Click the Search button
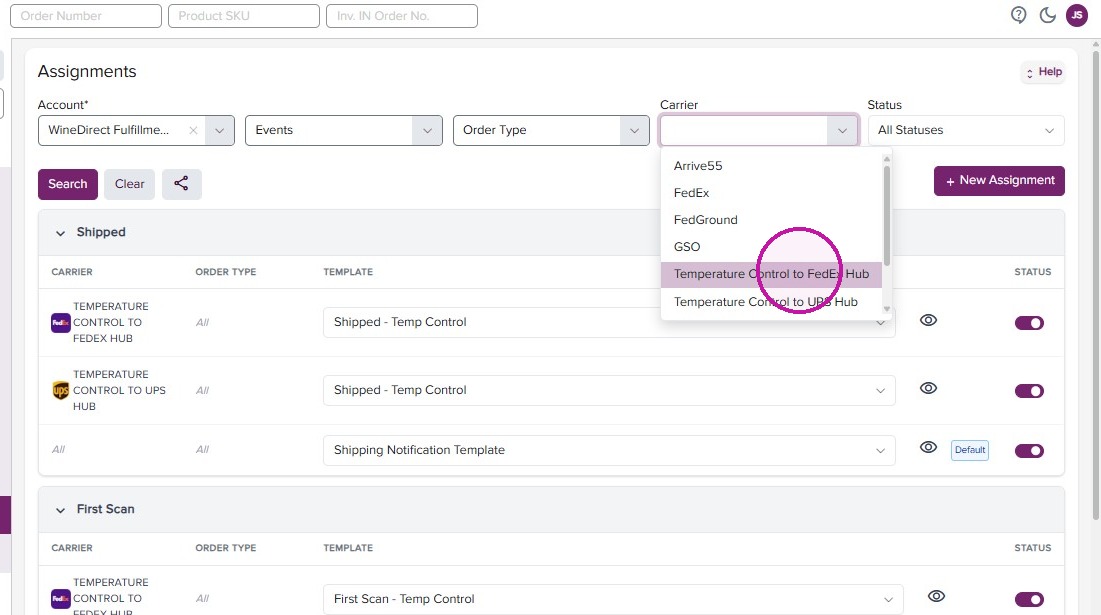Screen dimensions: 1101x615 click(x=68, y=184)
